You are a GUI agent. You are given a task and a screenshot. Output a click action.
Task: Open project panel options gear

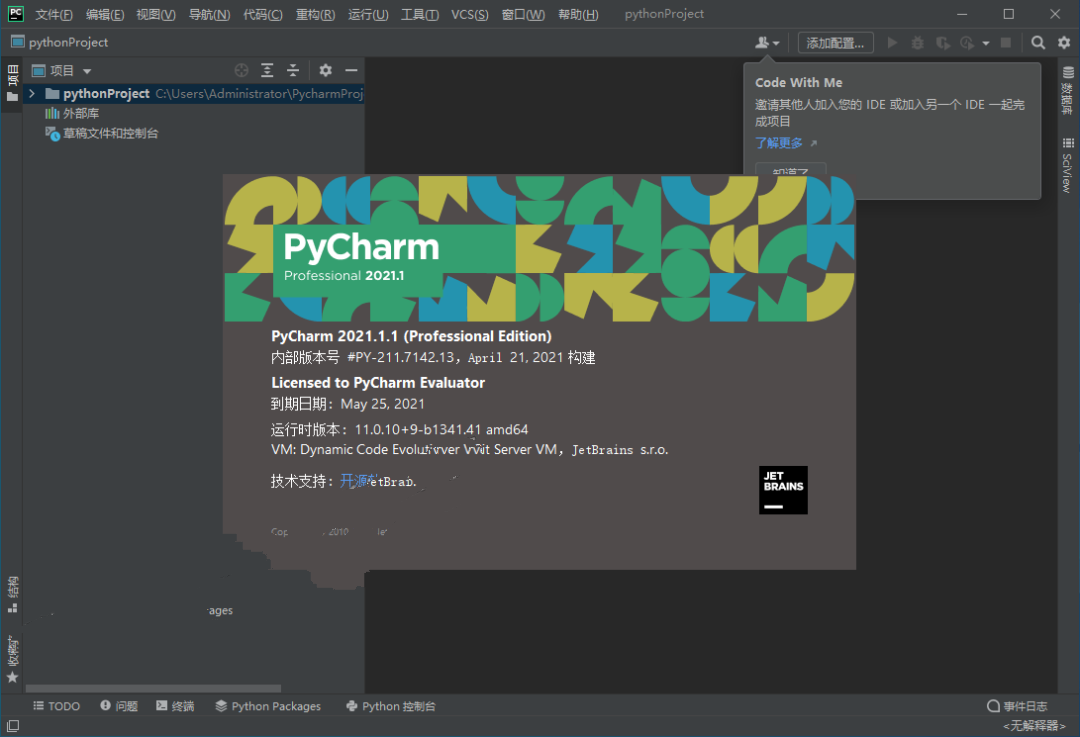point(325,70)
